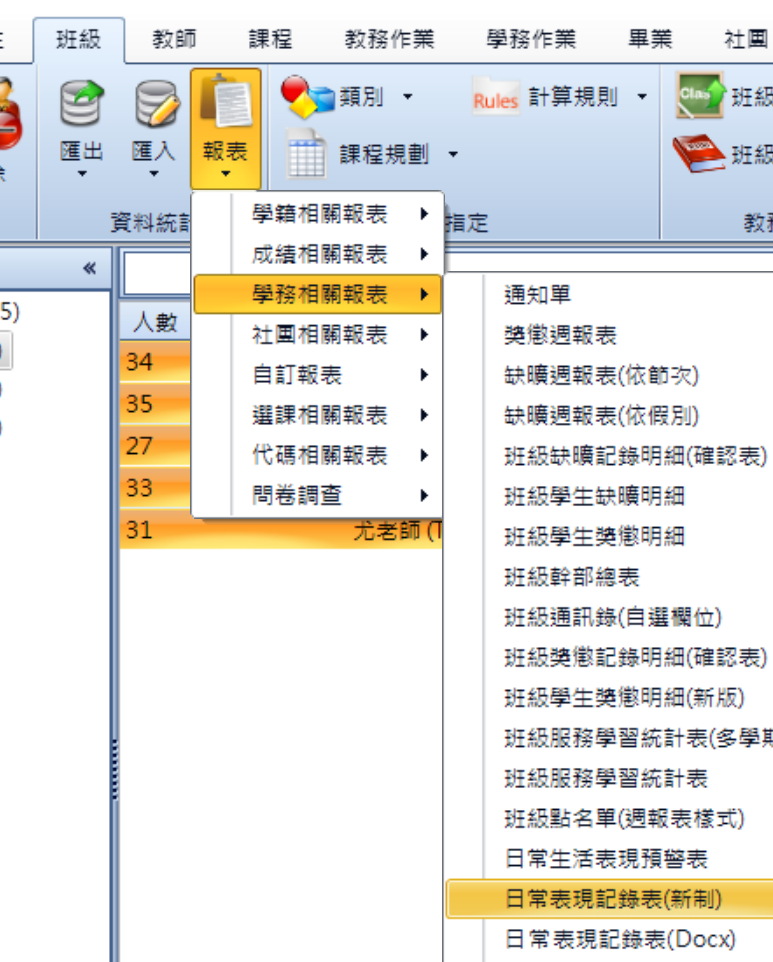The width and height of the screenshot is (773, 962).
Task: Choose 日常表現記錄表(新制) report
Action: [609, 899]
